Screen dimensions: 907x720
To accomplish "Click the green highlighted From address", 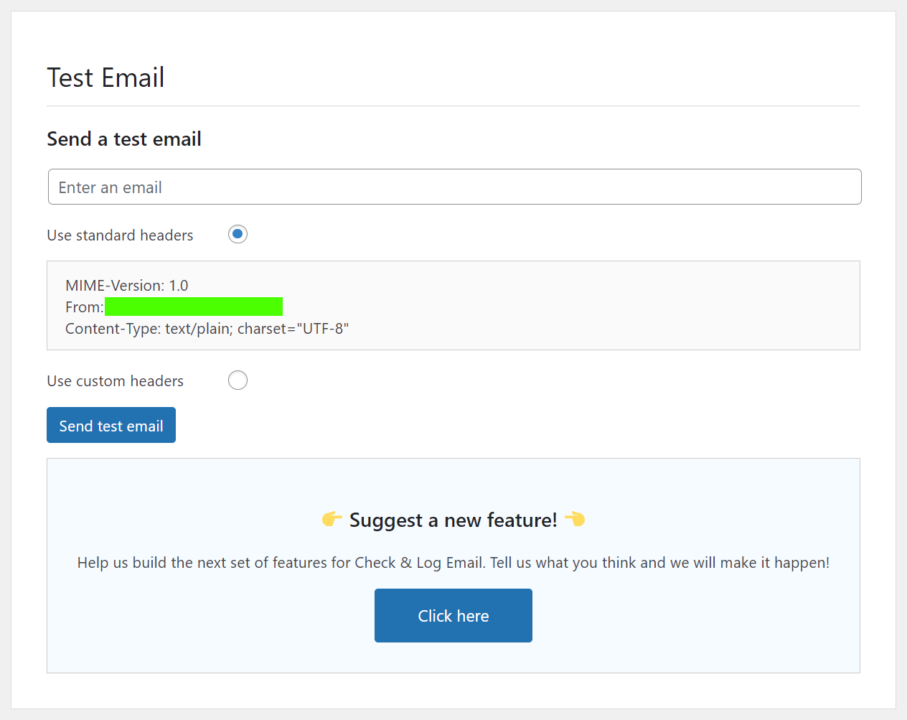I will pyautogui.click(x=193, y=306).
